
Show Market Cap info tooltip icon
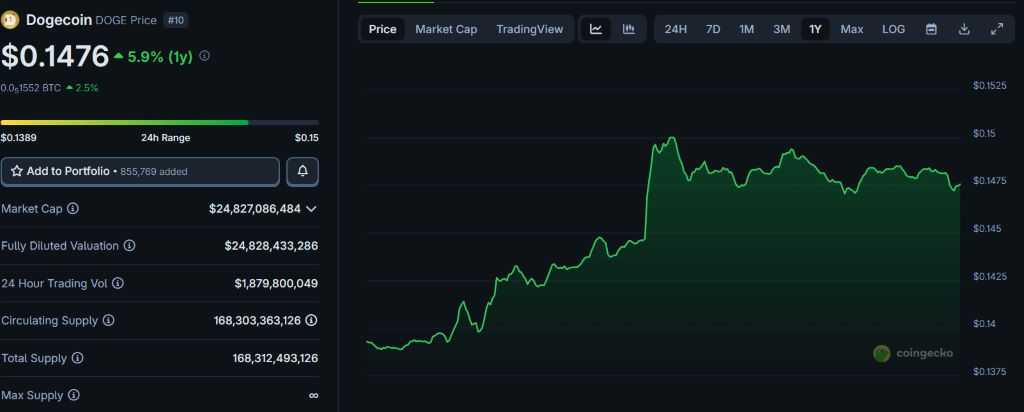point(73,208)
